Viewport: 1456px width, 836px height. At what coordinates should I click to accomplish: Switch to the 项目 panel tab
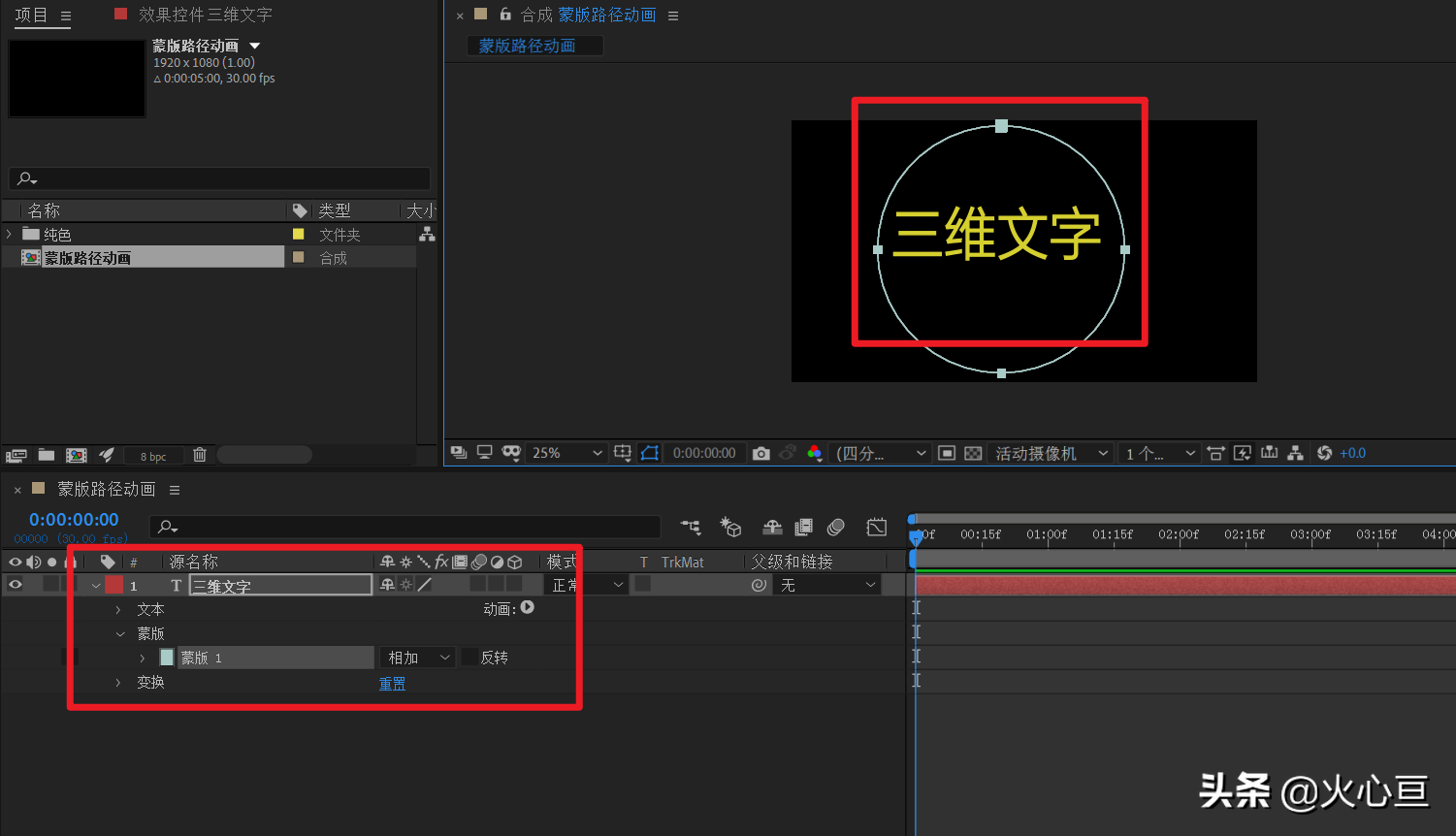tap(31, 16)
